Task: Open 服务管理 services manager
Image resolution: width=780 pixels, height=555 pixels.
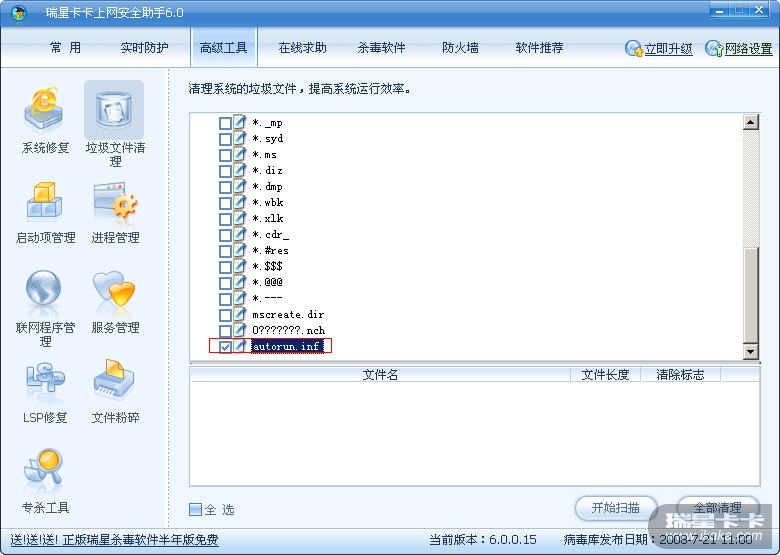Action: tap(115, 302)
